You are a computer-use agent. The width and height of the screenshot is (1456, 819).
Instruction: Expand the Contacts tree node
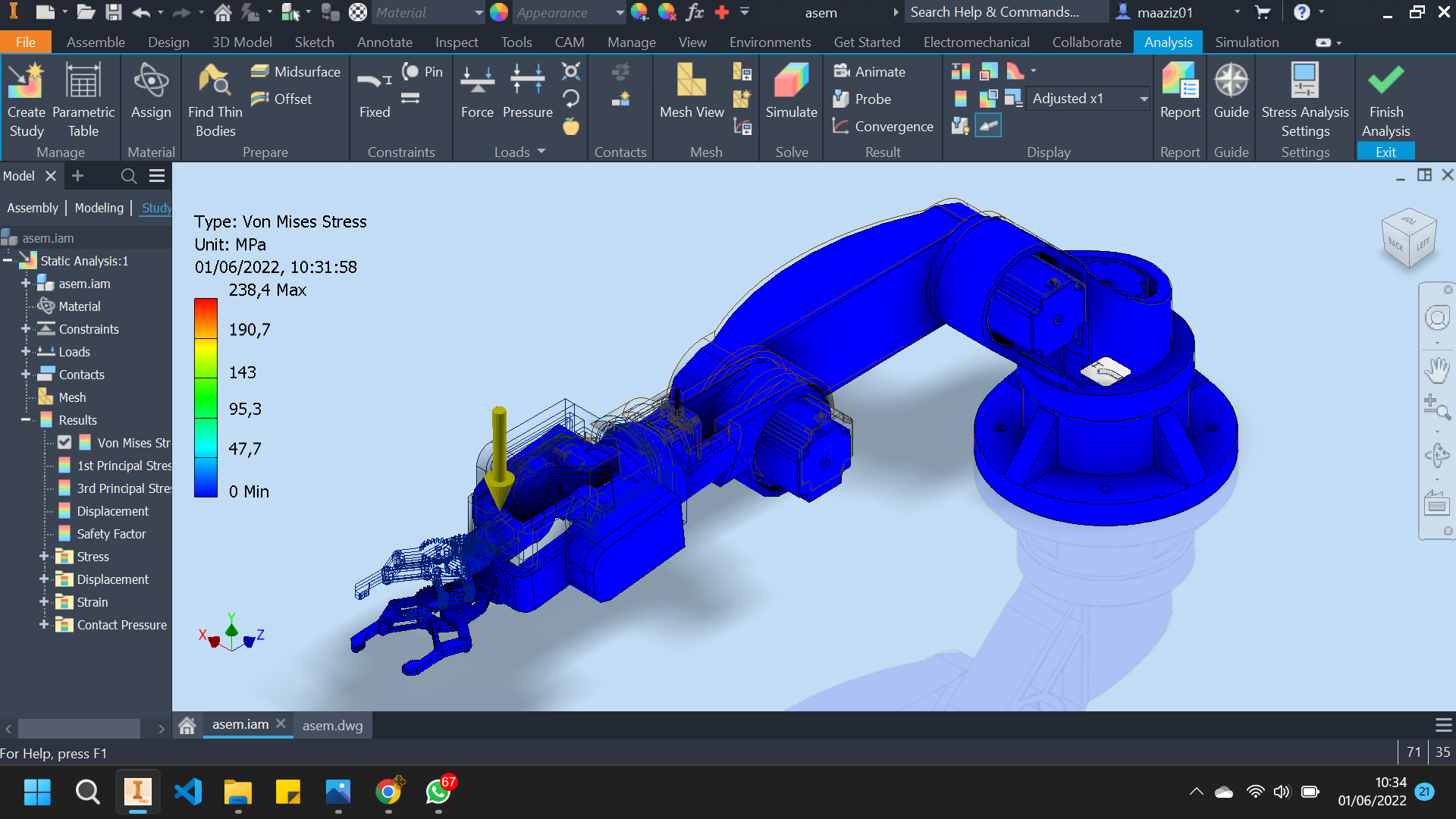tap(25, 375)
